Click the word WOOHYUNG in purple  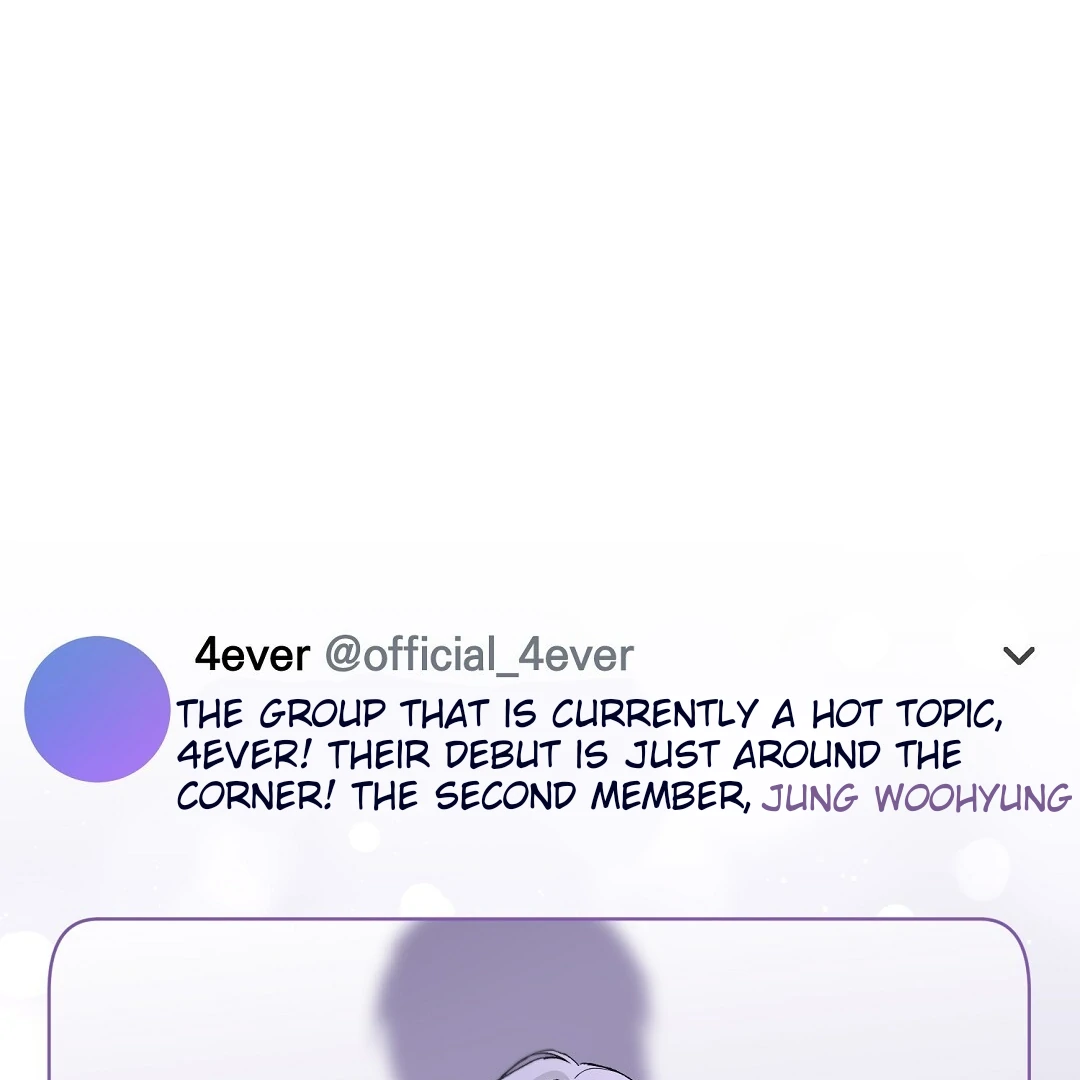(973, 798)
